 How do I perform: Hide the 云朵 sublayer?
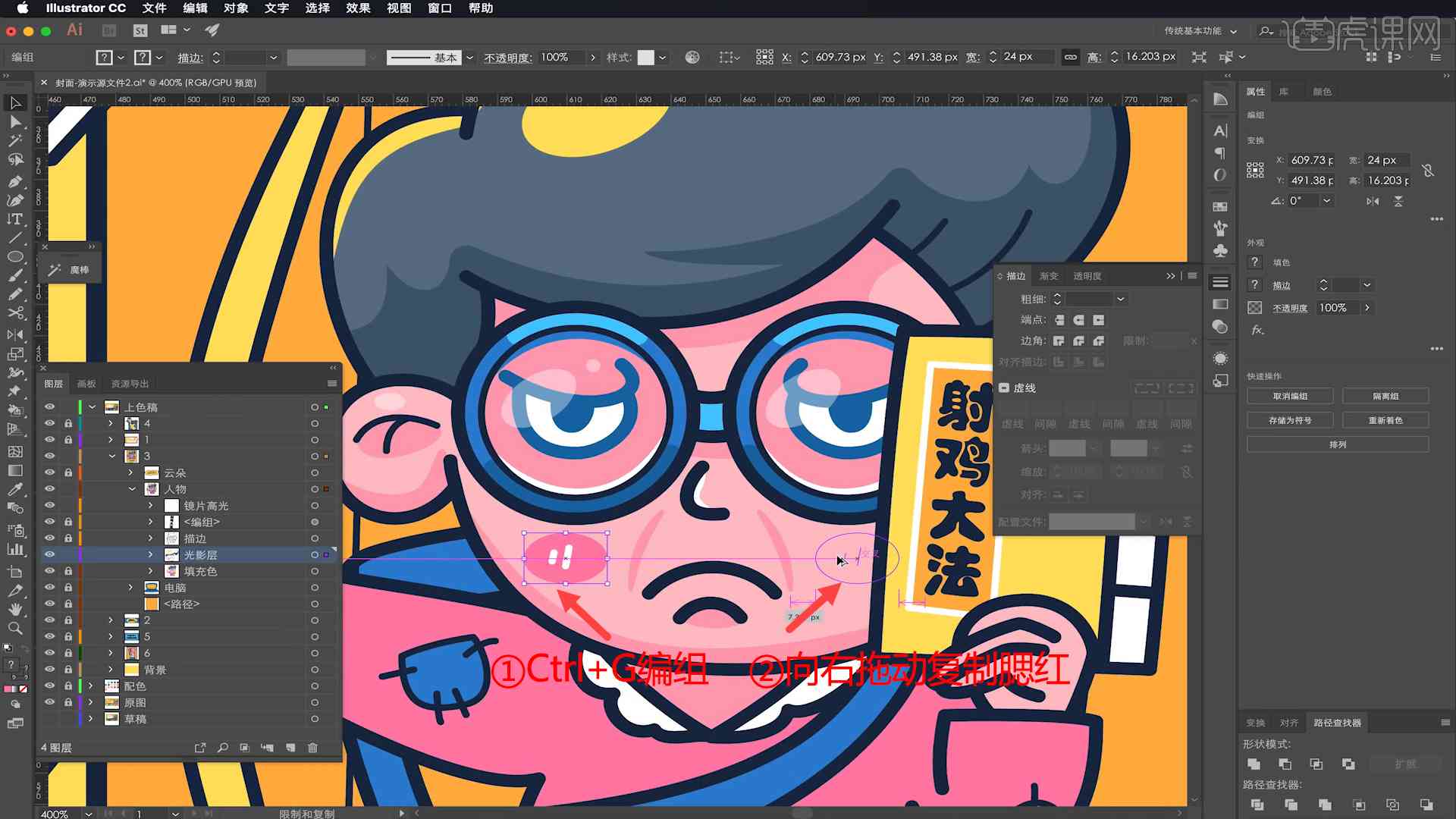click(x=50, y=472)
